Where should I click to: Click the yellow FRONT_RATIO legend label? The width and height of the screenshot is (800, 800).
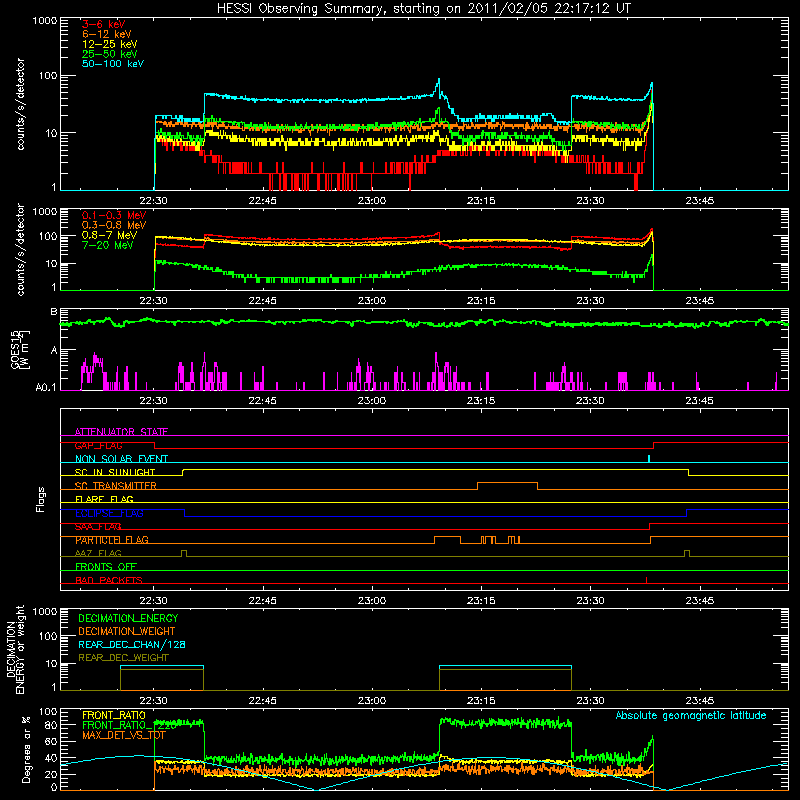114,715
